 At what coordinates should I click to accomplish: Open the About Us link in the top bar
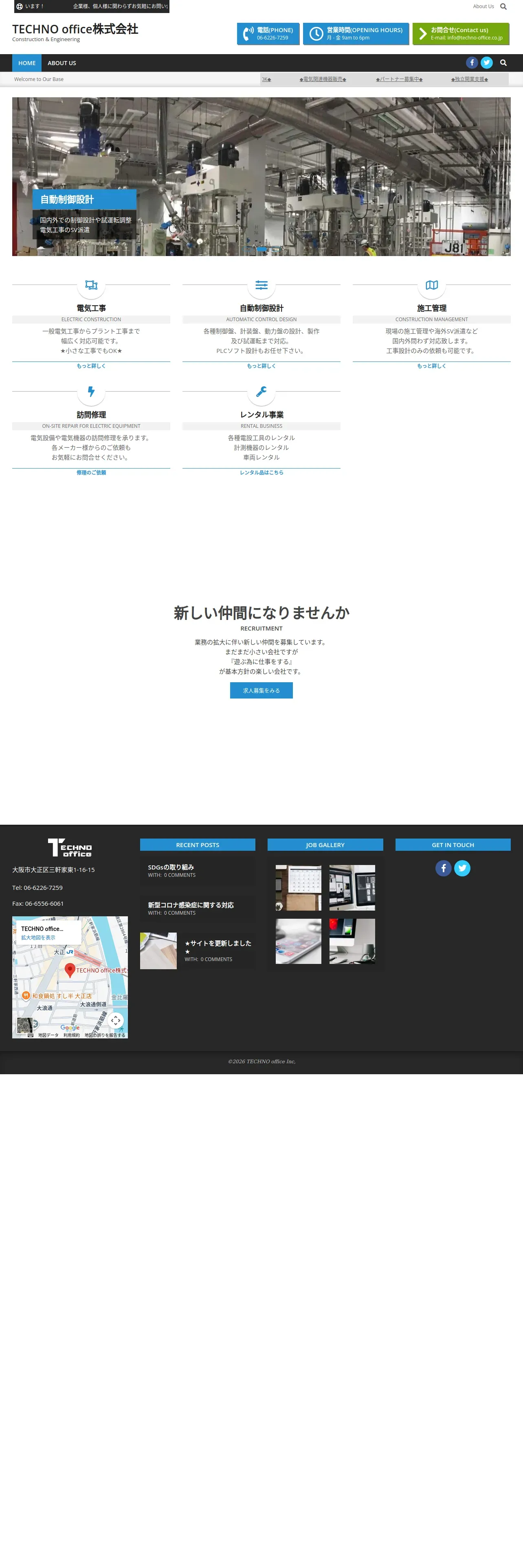click(483, 7)
